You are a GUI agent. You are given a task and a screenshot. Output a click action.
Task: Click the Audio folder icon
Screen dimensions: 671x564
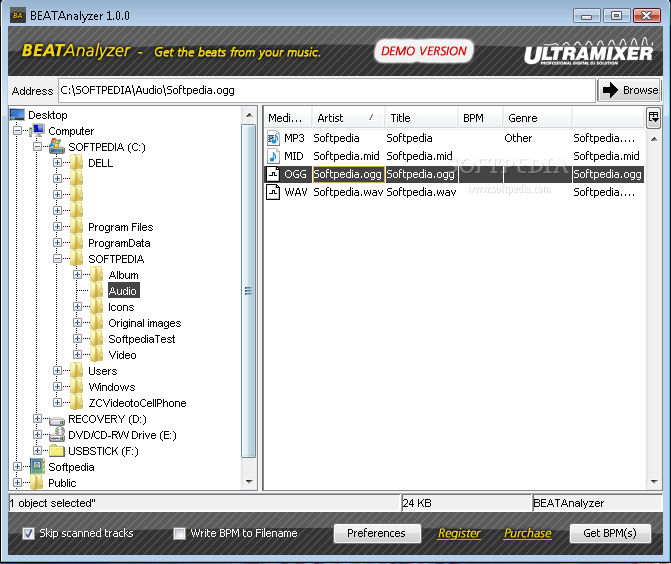point(97,291)
